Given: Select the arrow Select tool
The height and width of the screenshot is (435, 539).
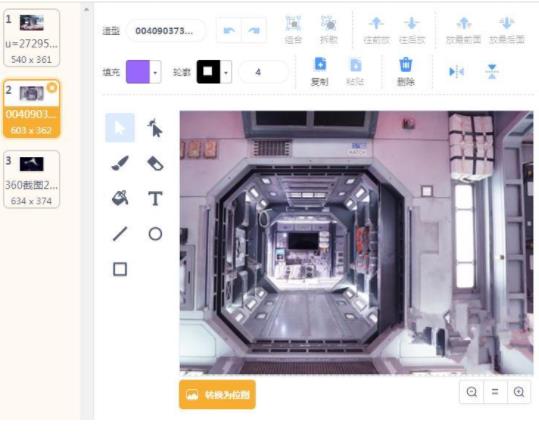Looking at the screenshot, I should pyautogui.click(x=120, y=128).
